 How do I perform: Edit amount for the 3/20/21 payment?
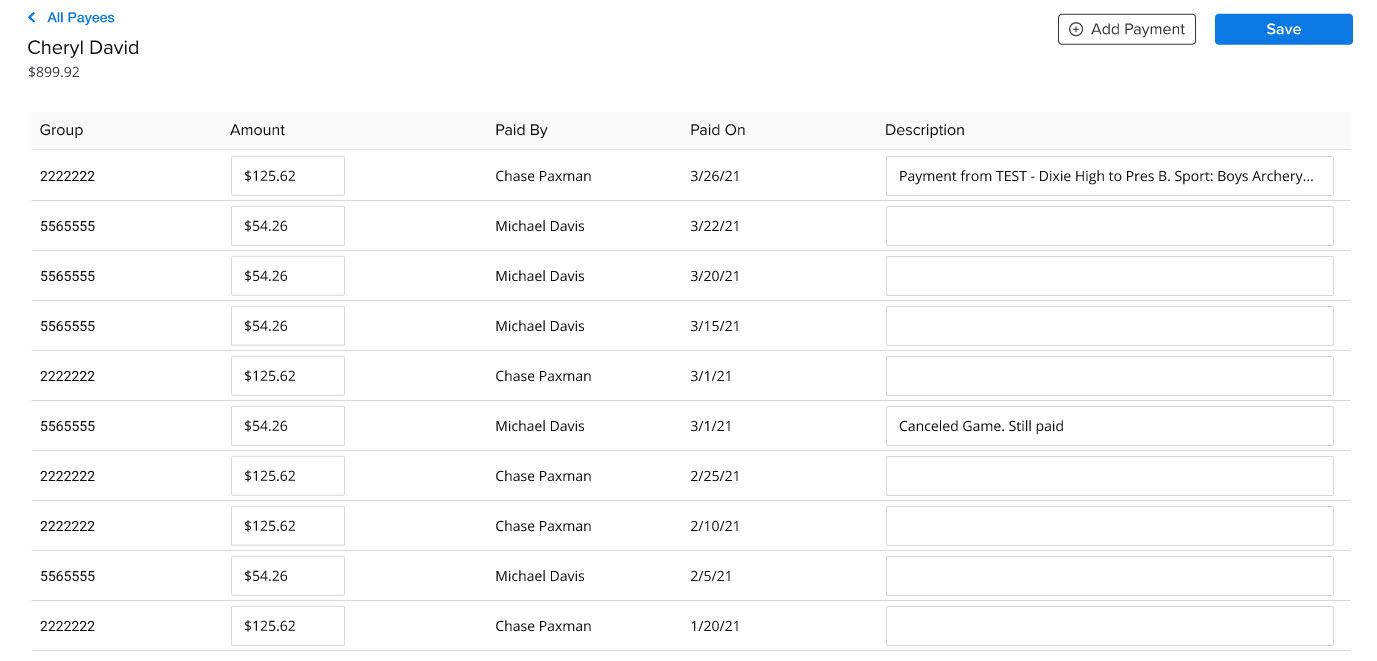(288, 276)
